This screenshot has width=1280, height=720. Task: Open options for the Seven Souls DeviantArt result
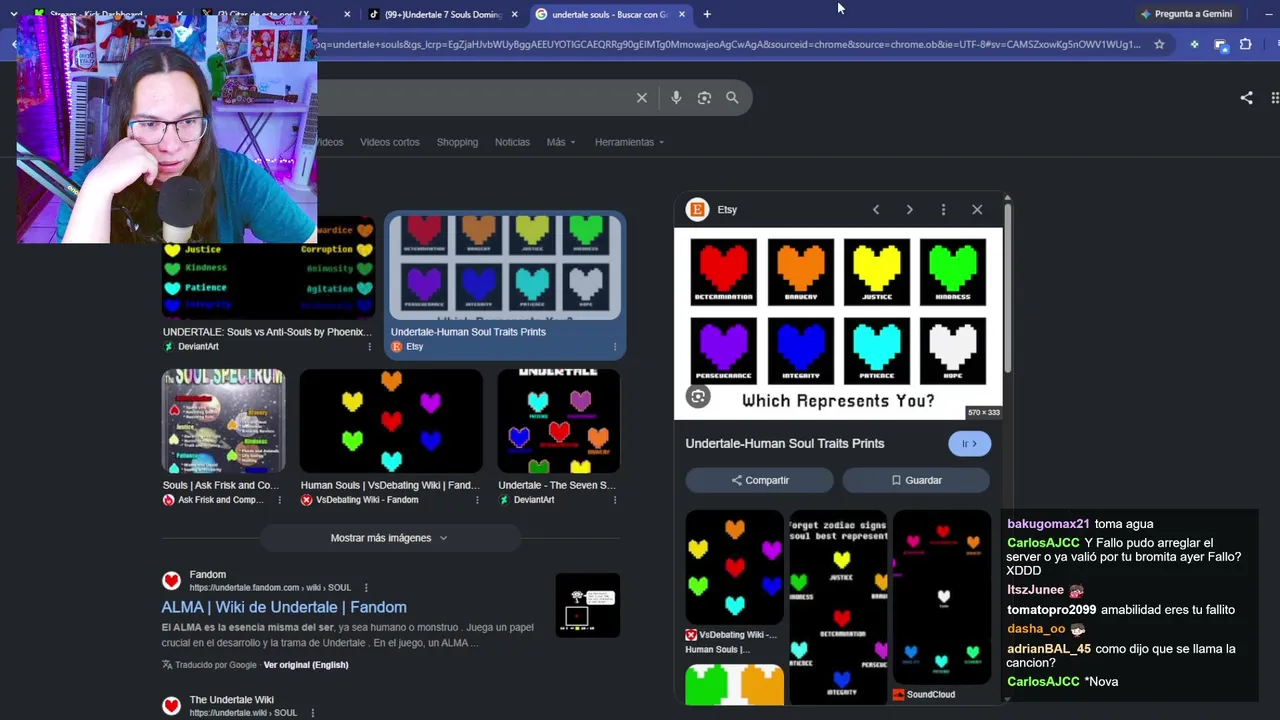(x=614, y=500)
